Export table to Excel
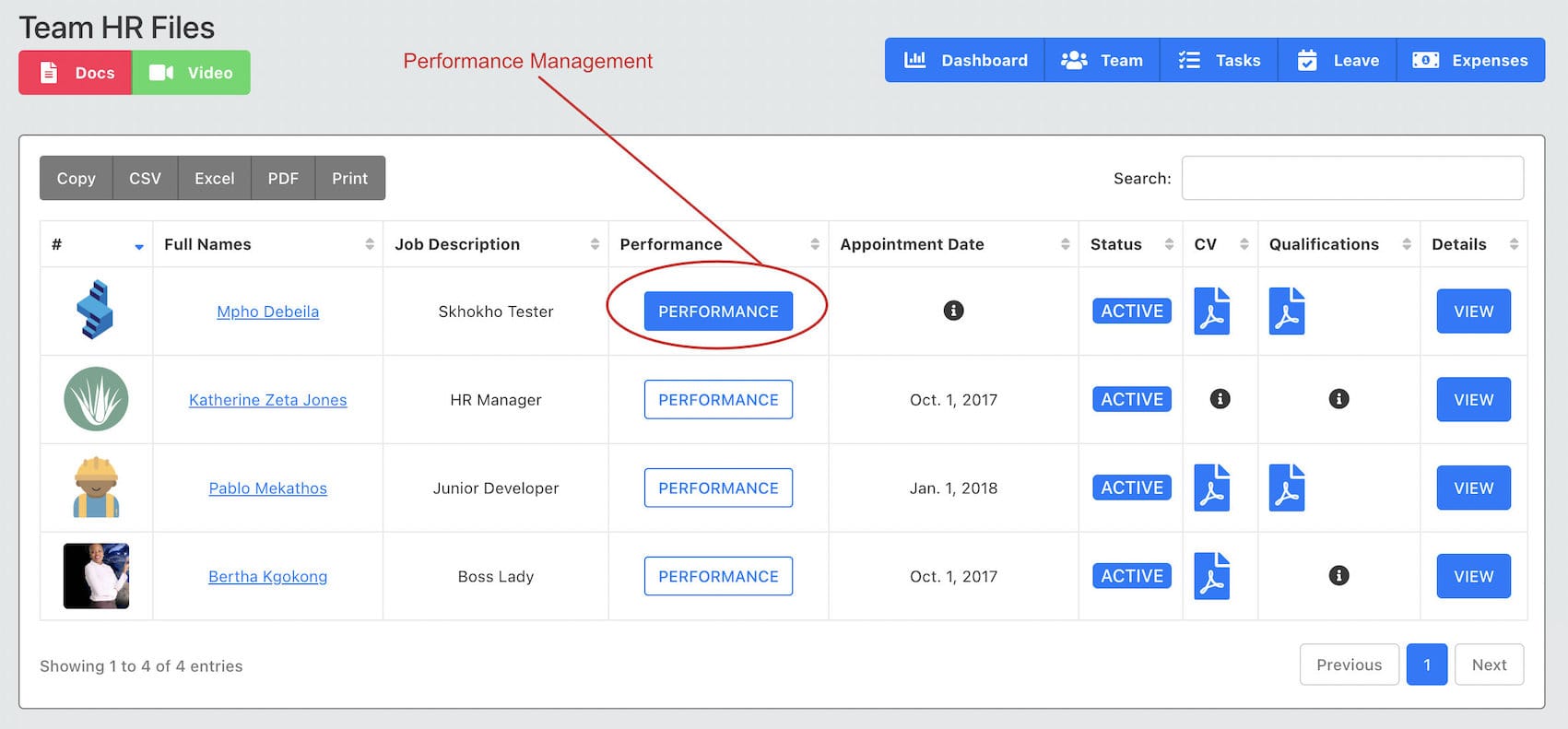The width and height of the screenshot is (1568, 729). (x=214, y=178)
